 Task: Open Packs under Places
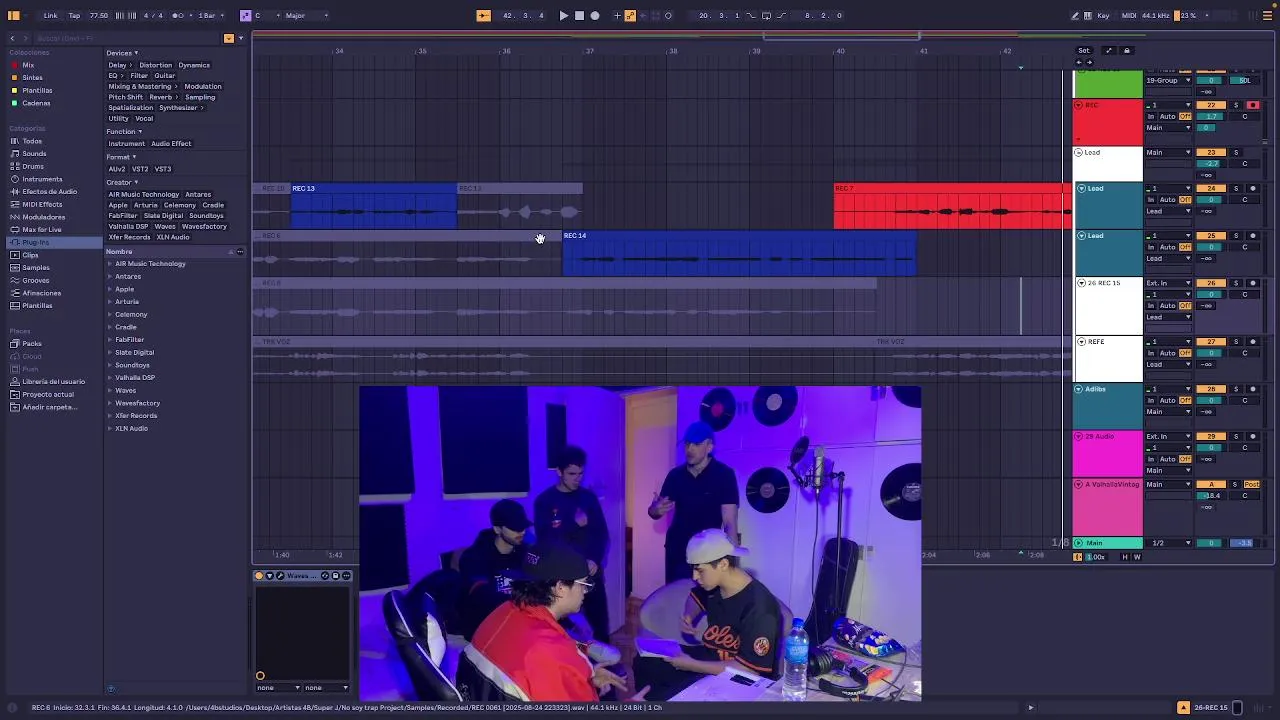coord(32,343)
